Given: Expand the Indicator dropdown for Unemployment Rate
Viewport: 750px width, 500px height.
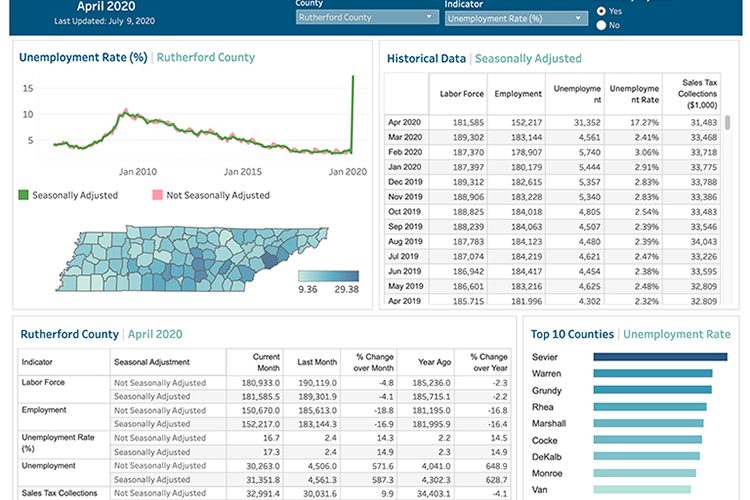Looking at the screenshot, I should click(516, 18).
